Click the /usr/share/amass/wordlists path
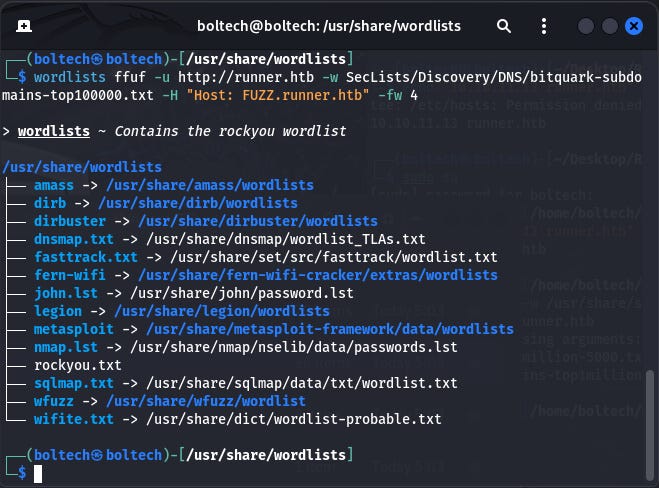Screen dimensions: 659x488 click(x=210, y=185)
